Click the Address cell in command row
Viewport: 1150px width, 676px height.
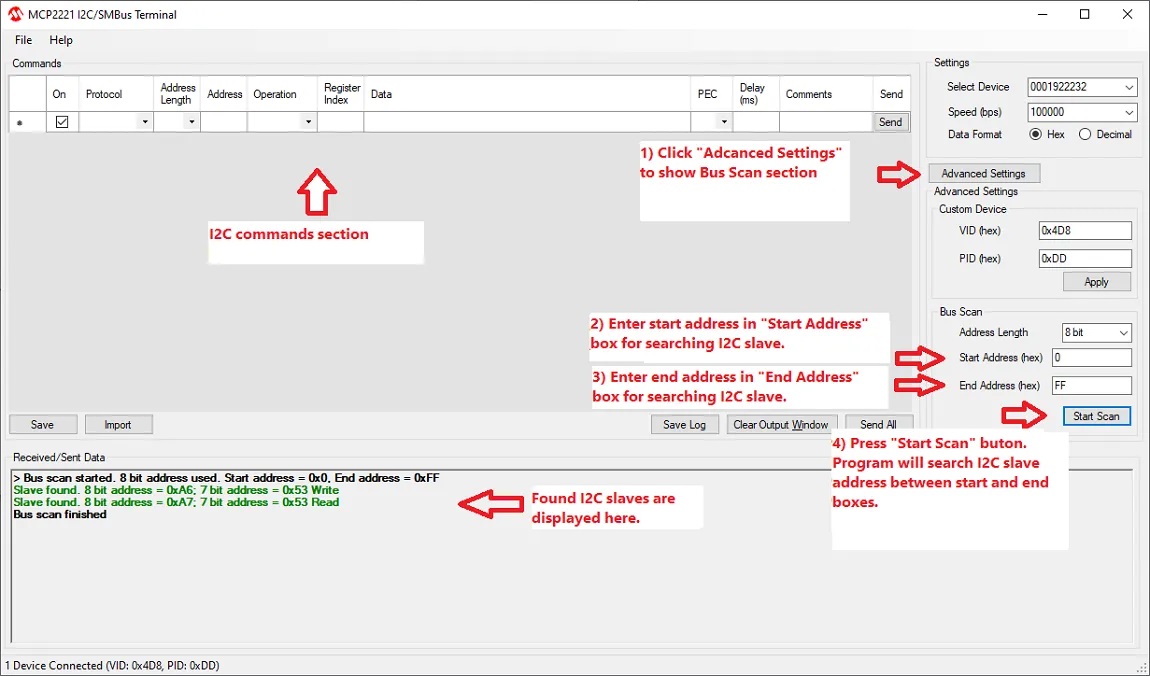tap(224, 122)
